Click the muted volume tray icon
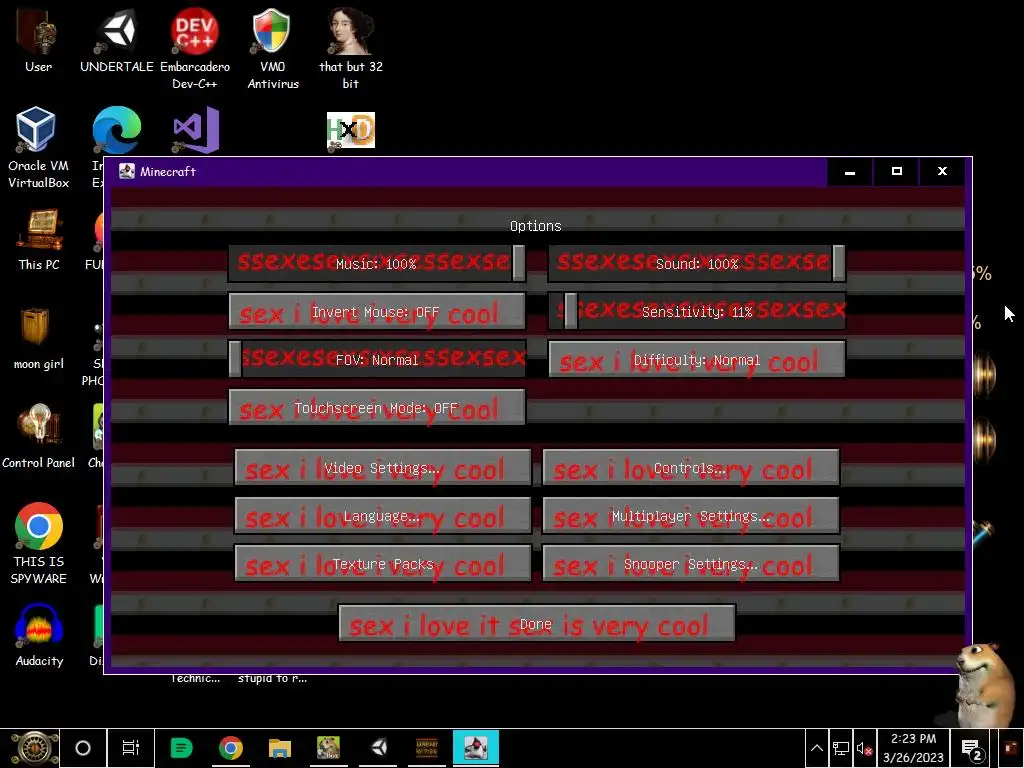1024x768 pixels. pyautogui.click(x=864, y=749)
